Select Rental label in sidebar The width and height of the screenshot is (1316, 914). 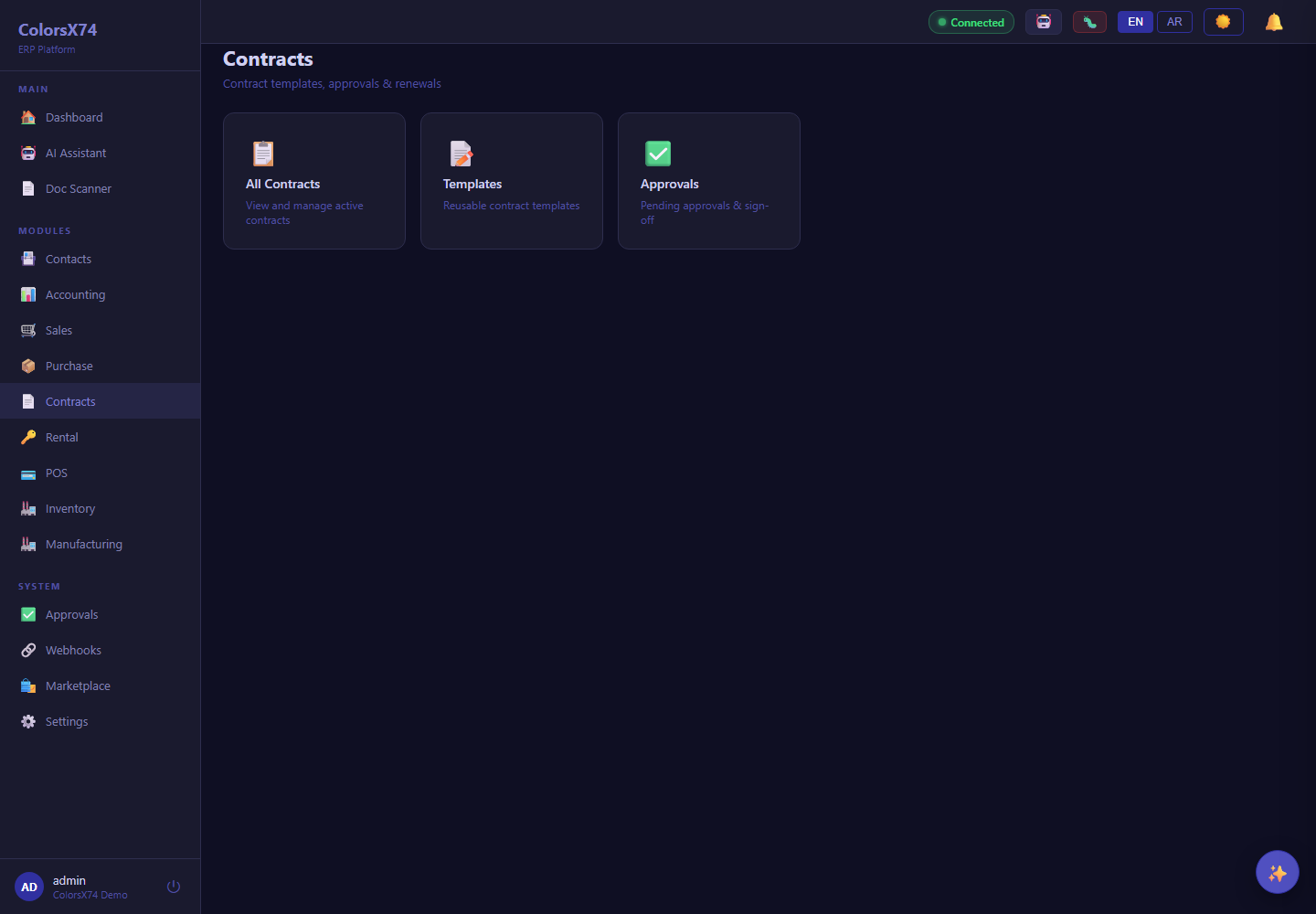click(x=62, y=437)
